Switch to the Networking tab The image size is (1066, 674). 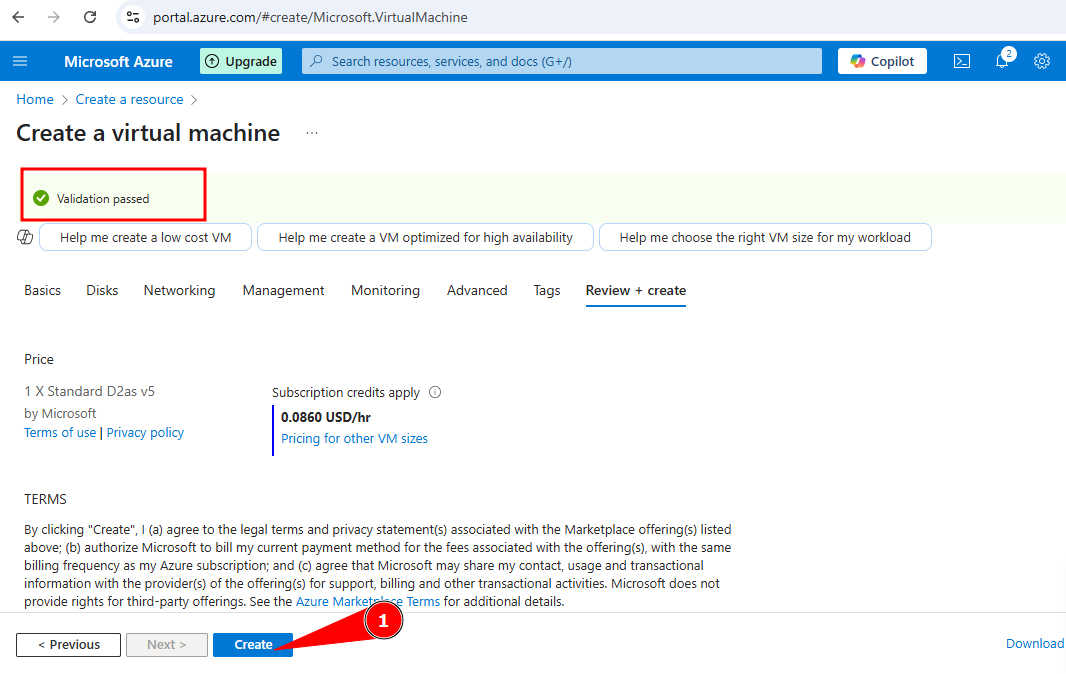[179, 290]
